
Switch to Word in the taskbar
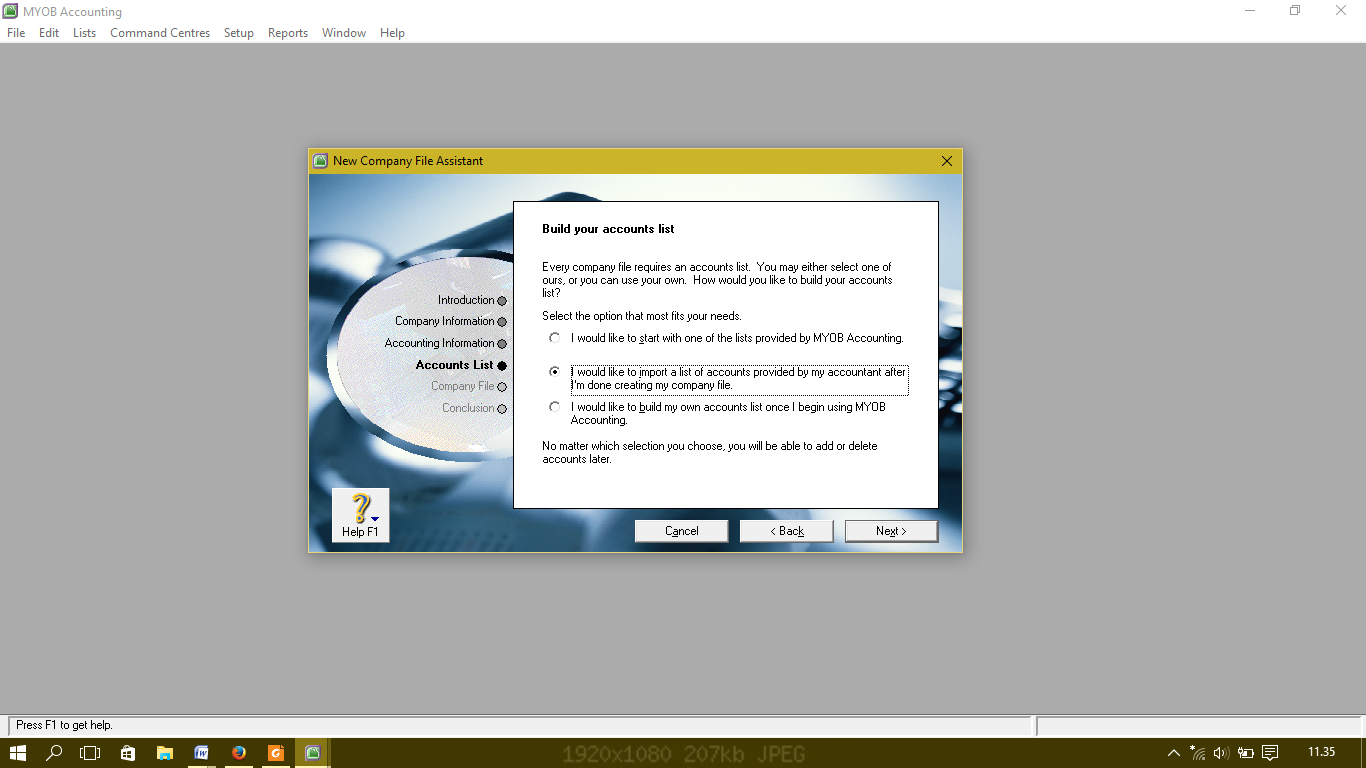click(202, 753)
